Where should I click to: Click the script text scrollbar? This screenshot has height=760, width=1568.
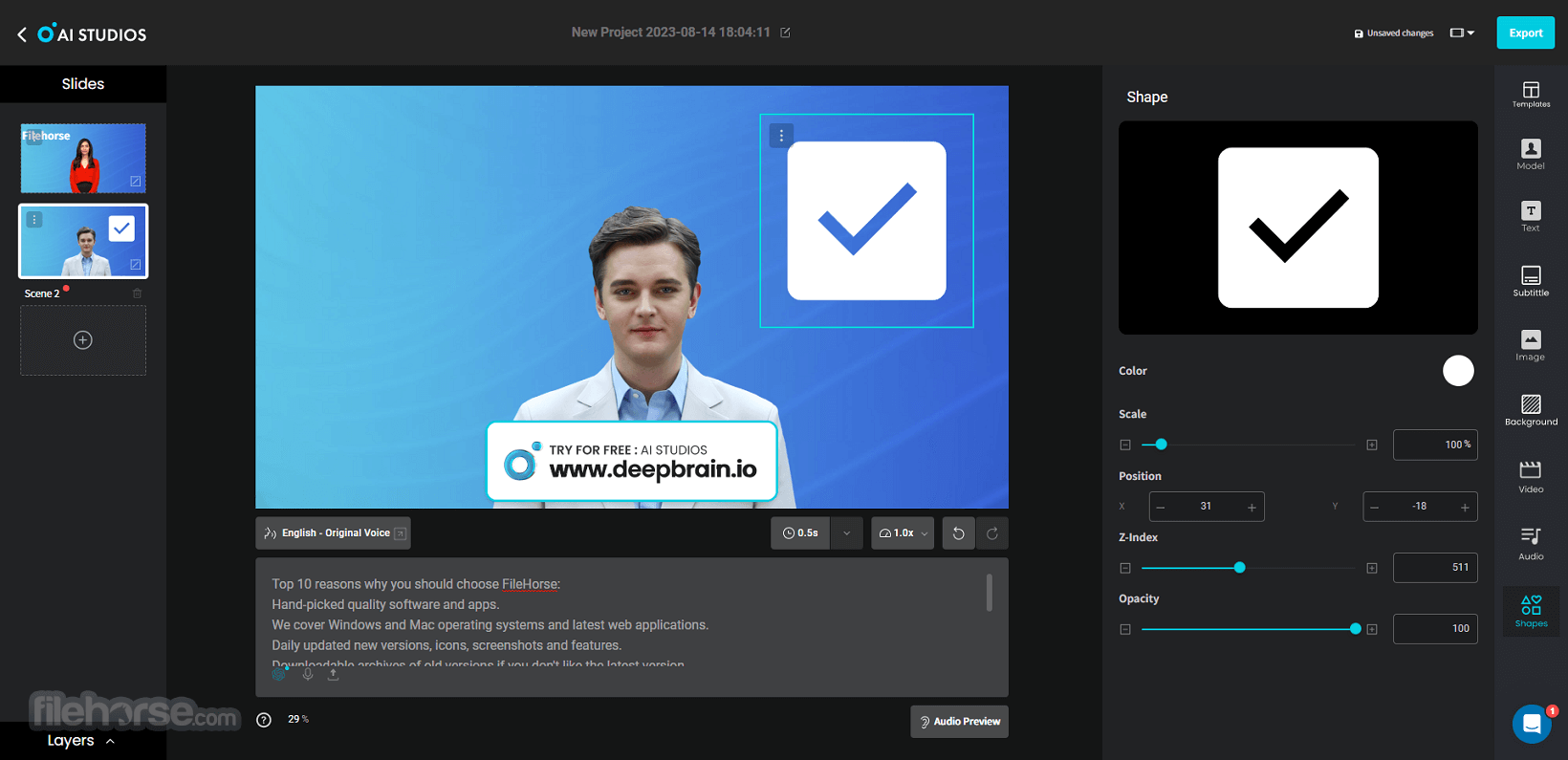click(989, 593)
